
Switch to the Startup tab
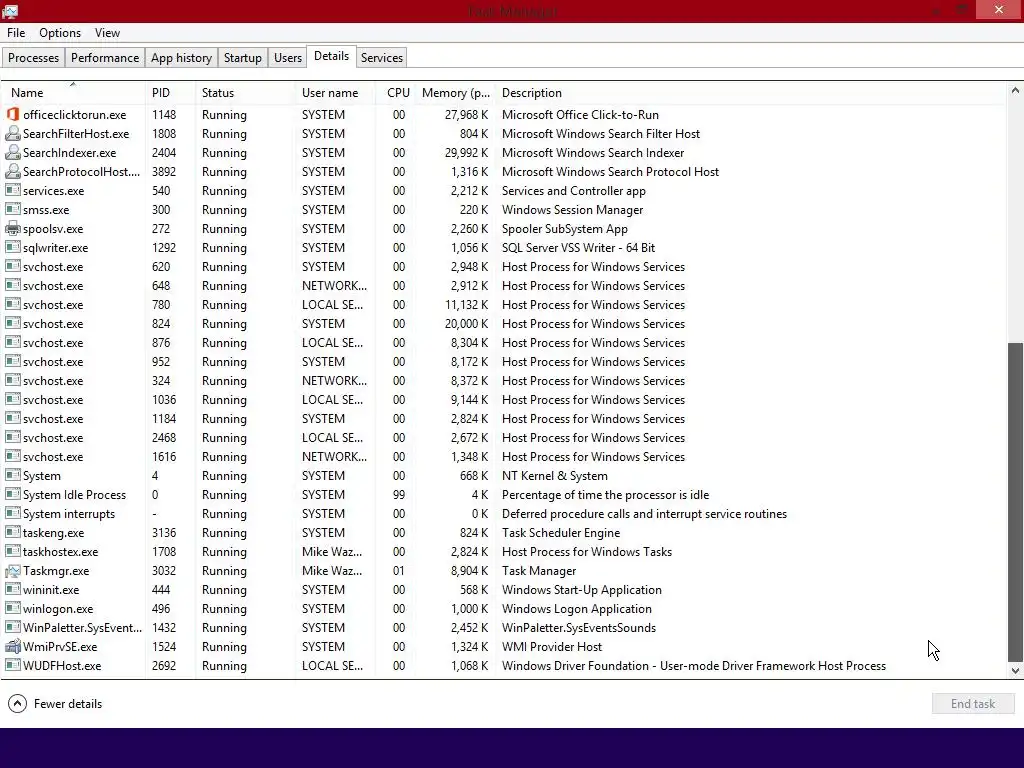[x=242, y=57]
